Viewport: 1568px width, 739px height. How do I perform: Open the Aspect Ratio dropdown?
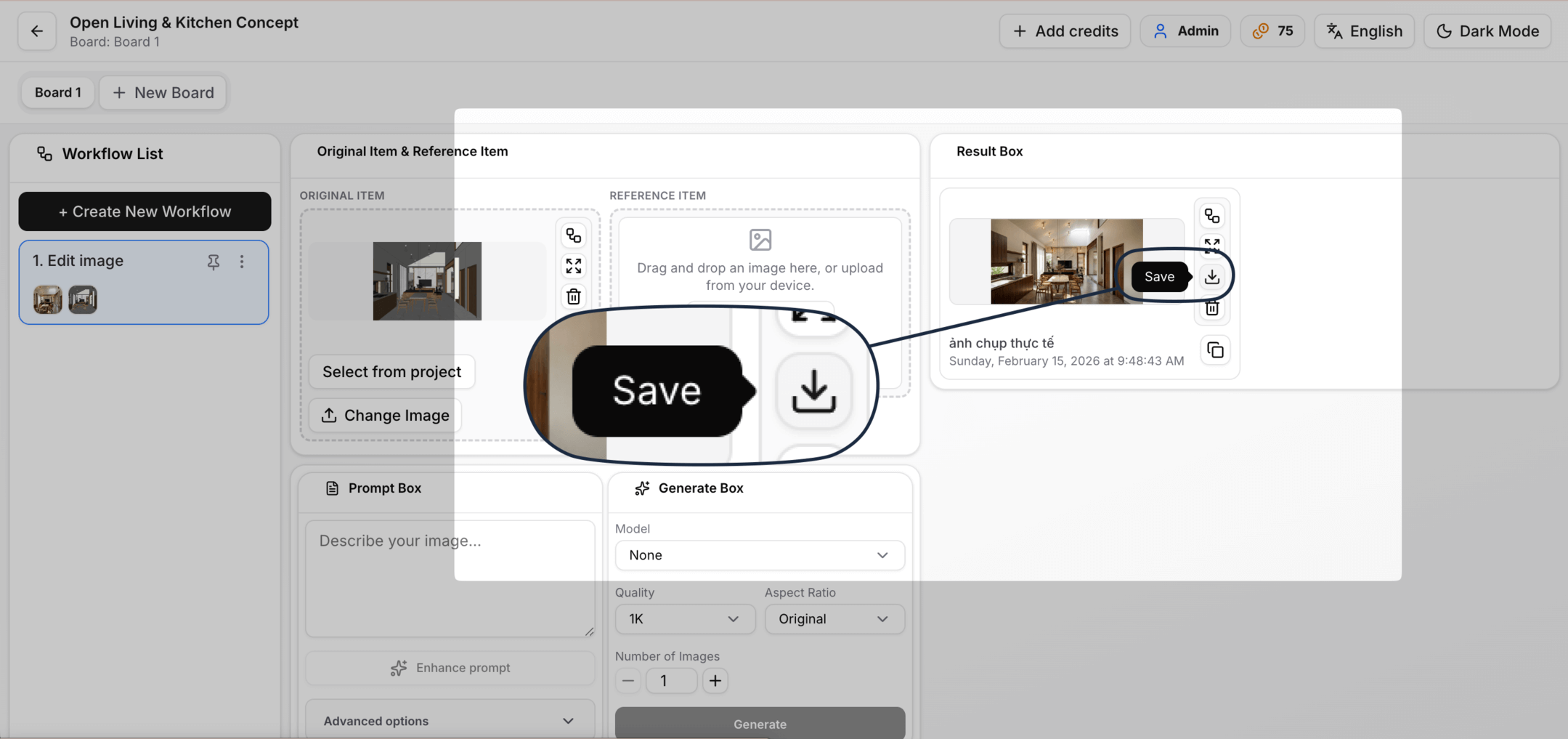pos(834,619)
